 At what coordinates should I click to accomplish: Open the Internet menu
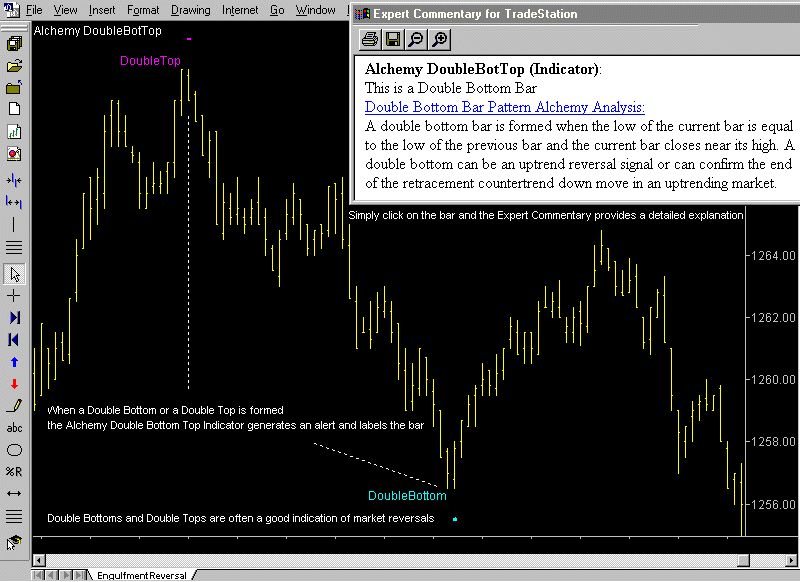click(x=240, y=10)
